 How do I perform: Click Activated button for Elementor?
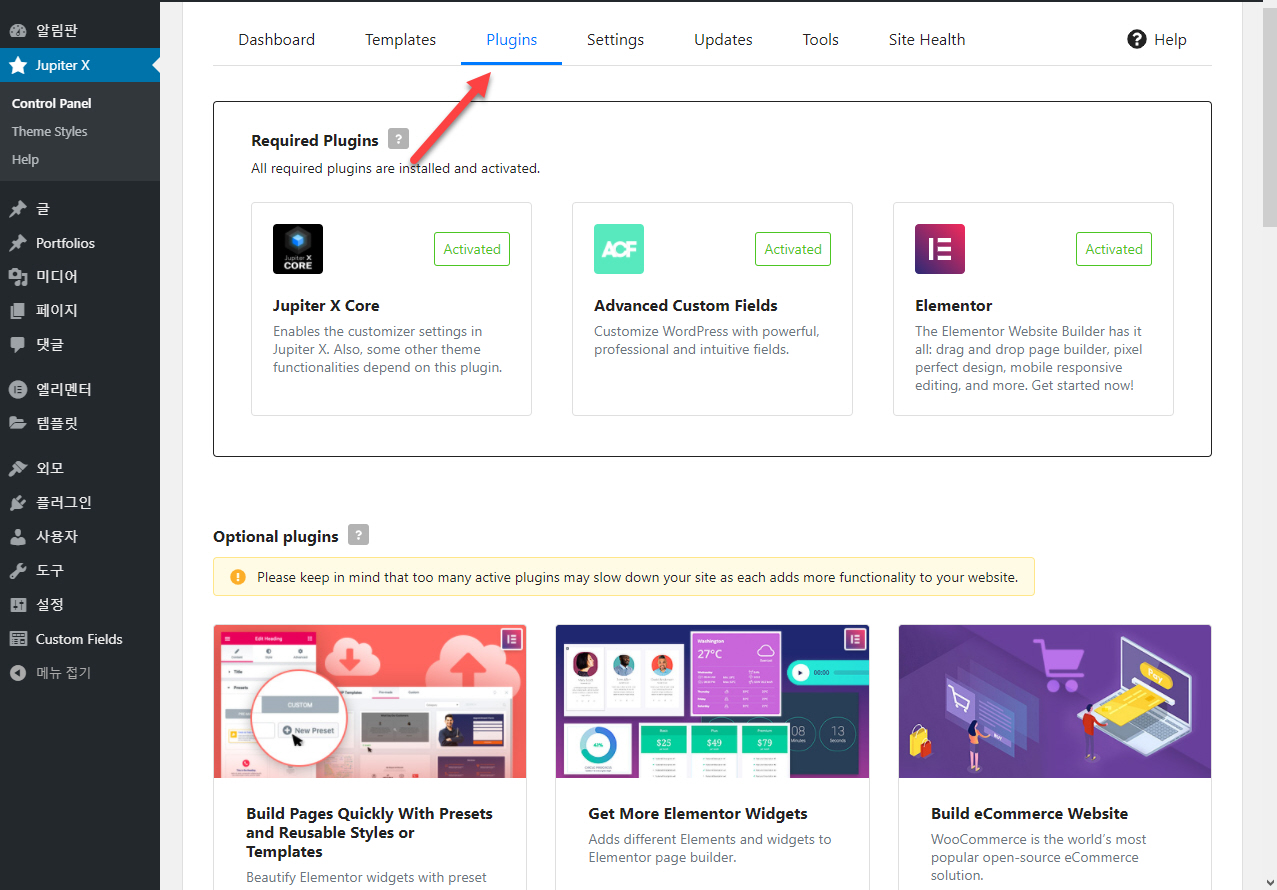click(1114, 249)
